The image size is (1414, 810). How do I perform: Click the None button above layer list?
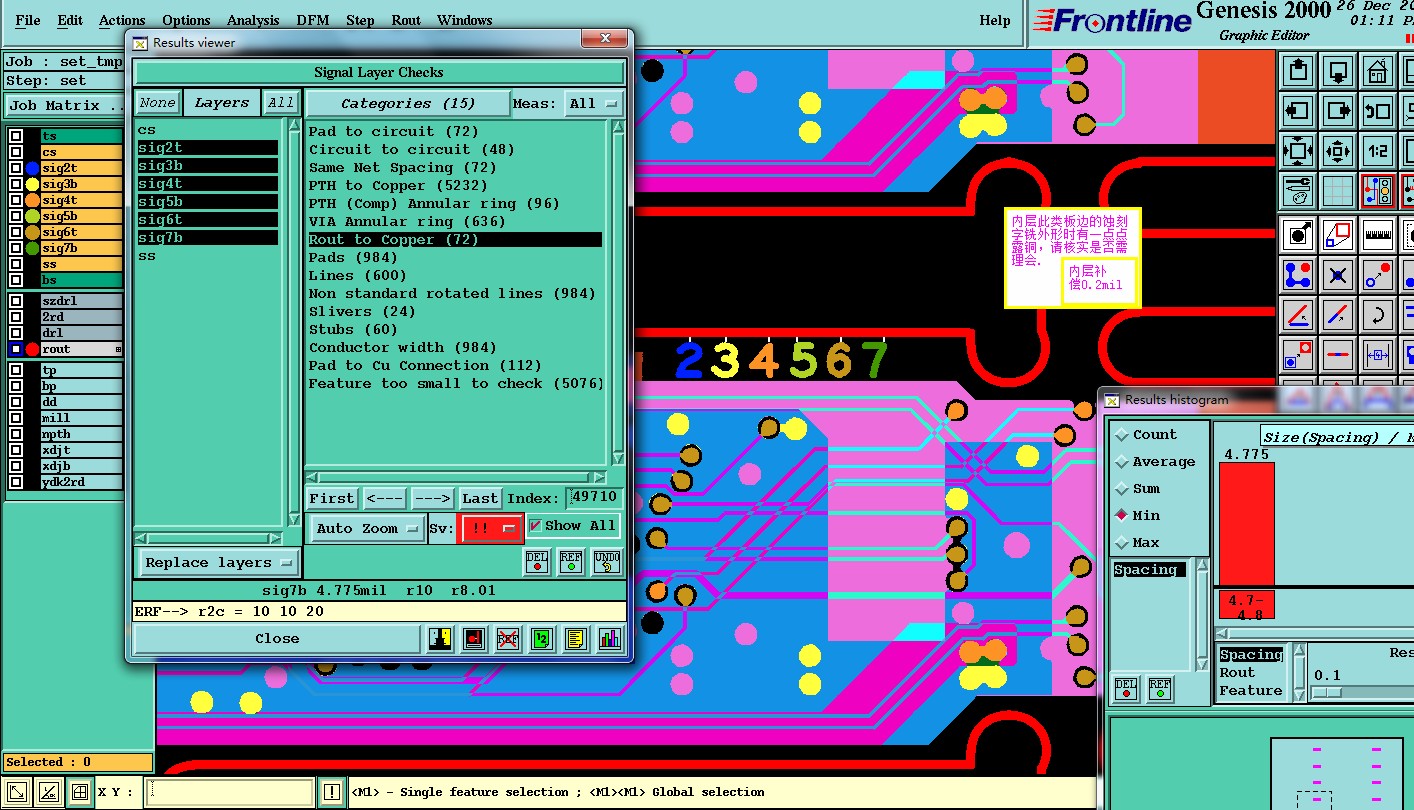[x=157, y=102]
